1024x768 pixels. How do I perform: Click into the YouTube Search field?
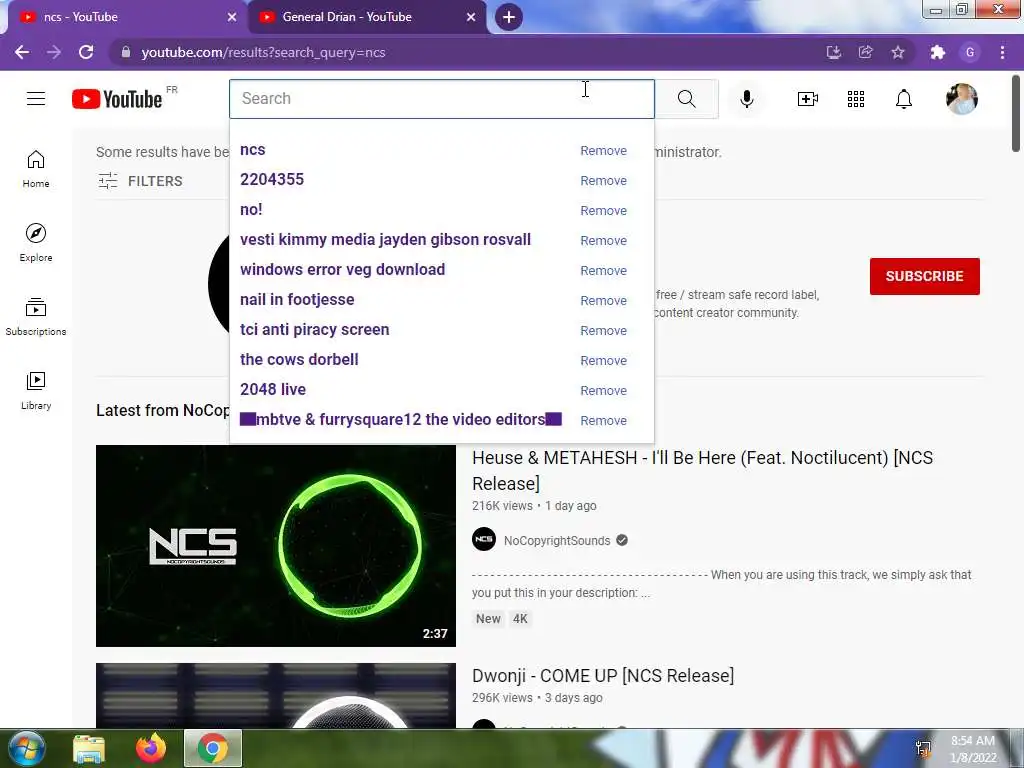[x=441, y=99]
